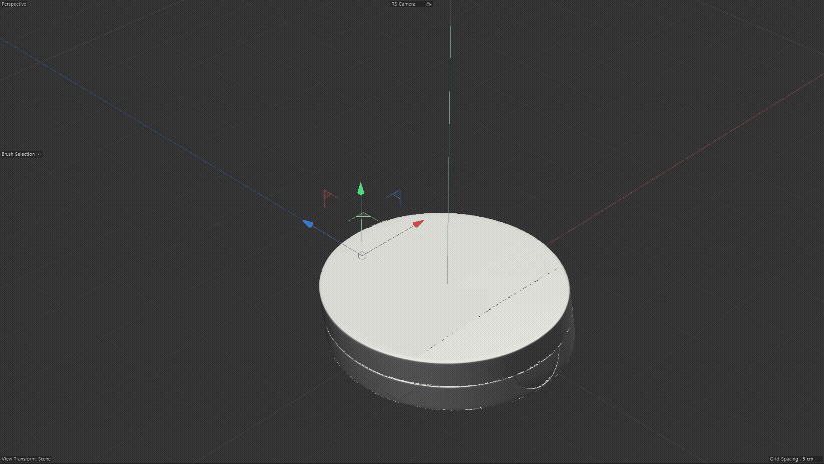Click the green-marked plane band on the Y axis
Screen dimensions: 824x464
pos(363,216)
